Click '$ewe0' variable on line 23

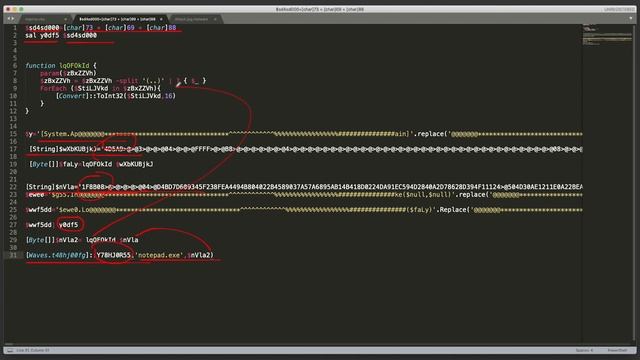pyautogui.click(x=35, y=195)
